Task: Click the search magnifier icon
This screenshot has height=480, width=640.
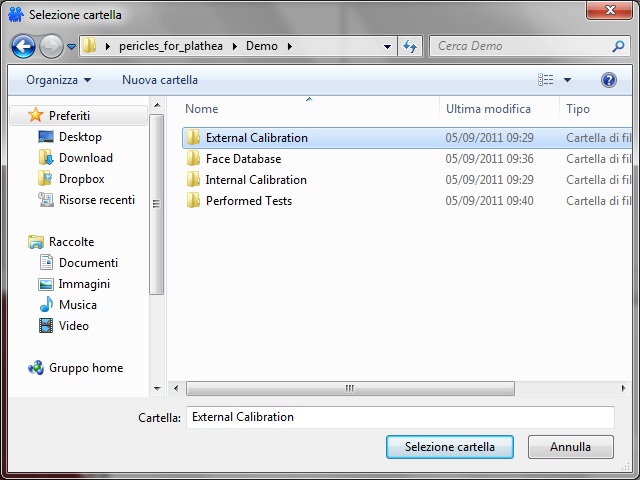Action: pyautogui.click(x=619, y=46)
